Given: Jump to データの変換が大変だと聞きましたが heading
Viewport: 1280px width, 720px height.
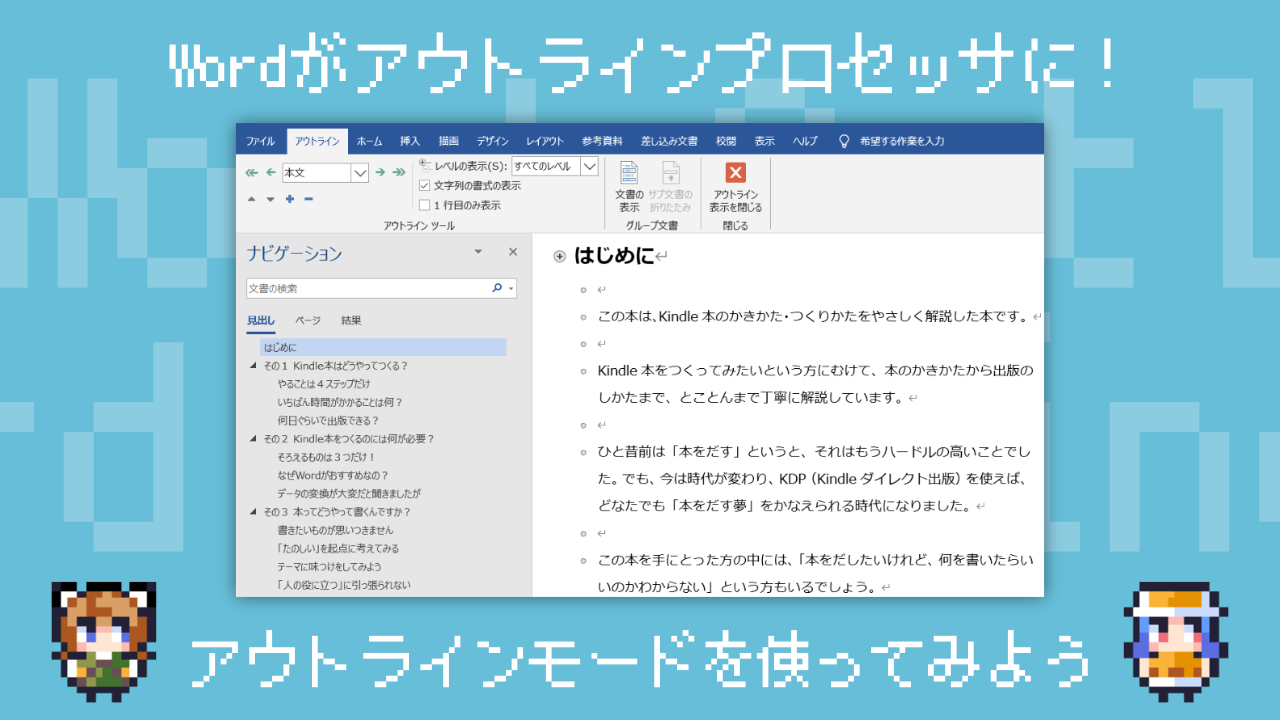Looking at the screenshot, I should 349,493.
